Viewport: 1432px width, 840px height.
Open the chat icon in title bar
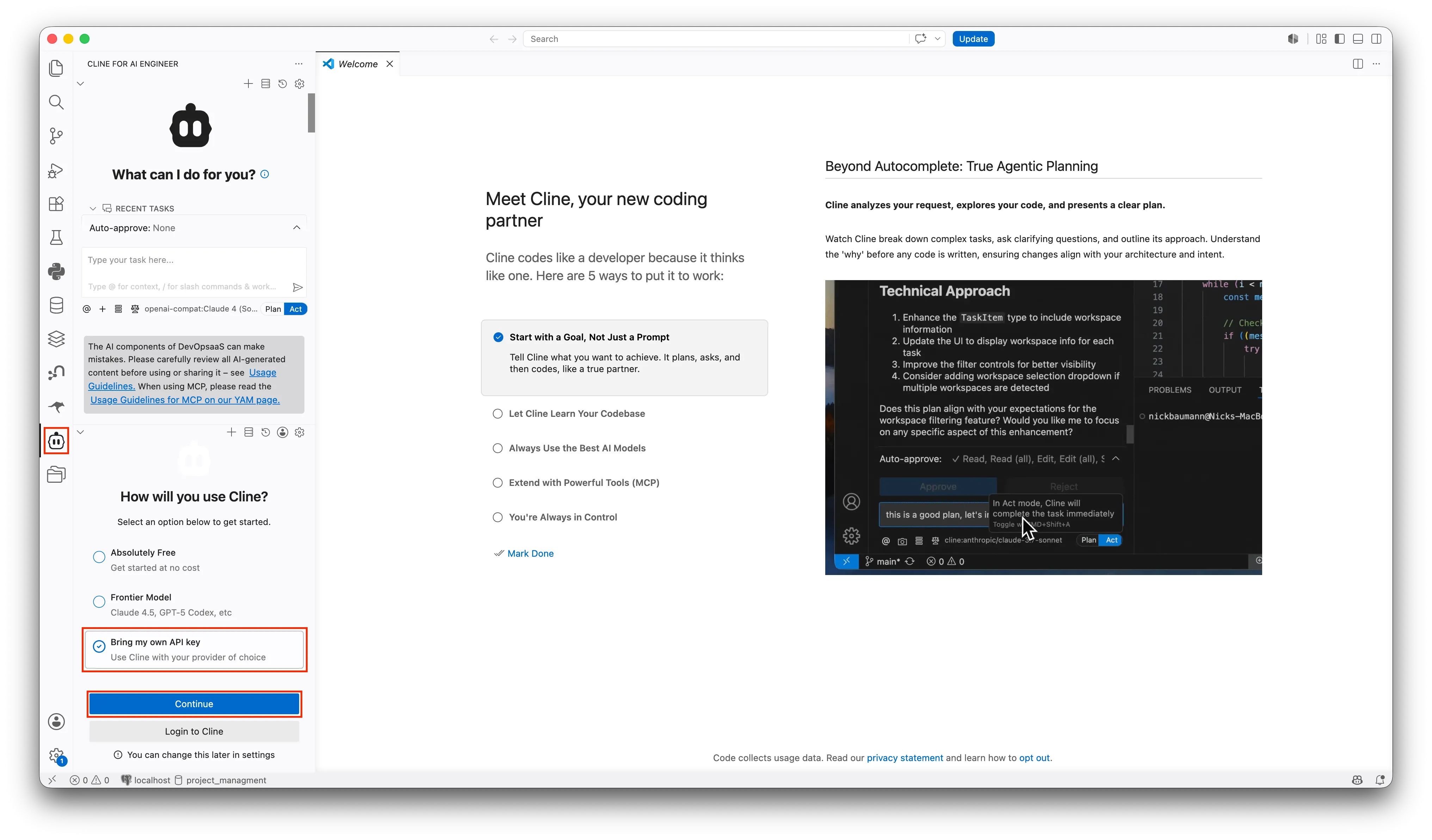(921, 39)
